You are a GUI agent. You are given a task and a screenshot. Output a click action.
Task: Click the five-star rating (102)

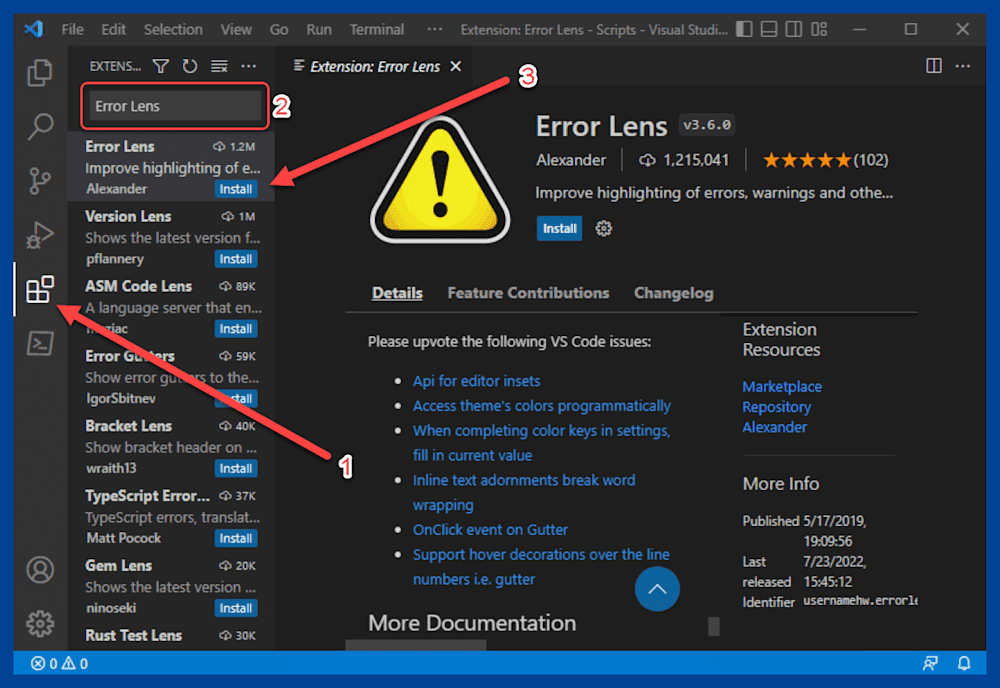pos(825,160)
